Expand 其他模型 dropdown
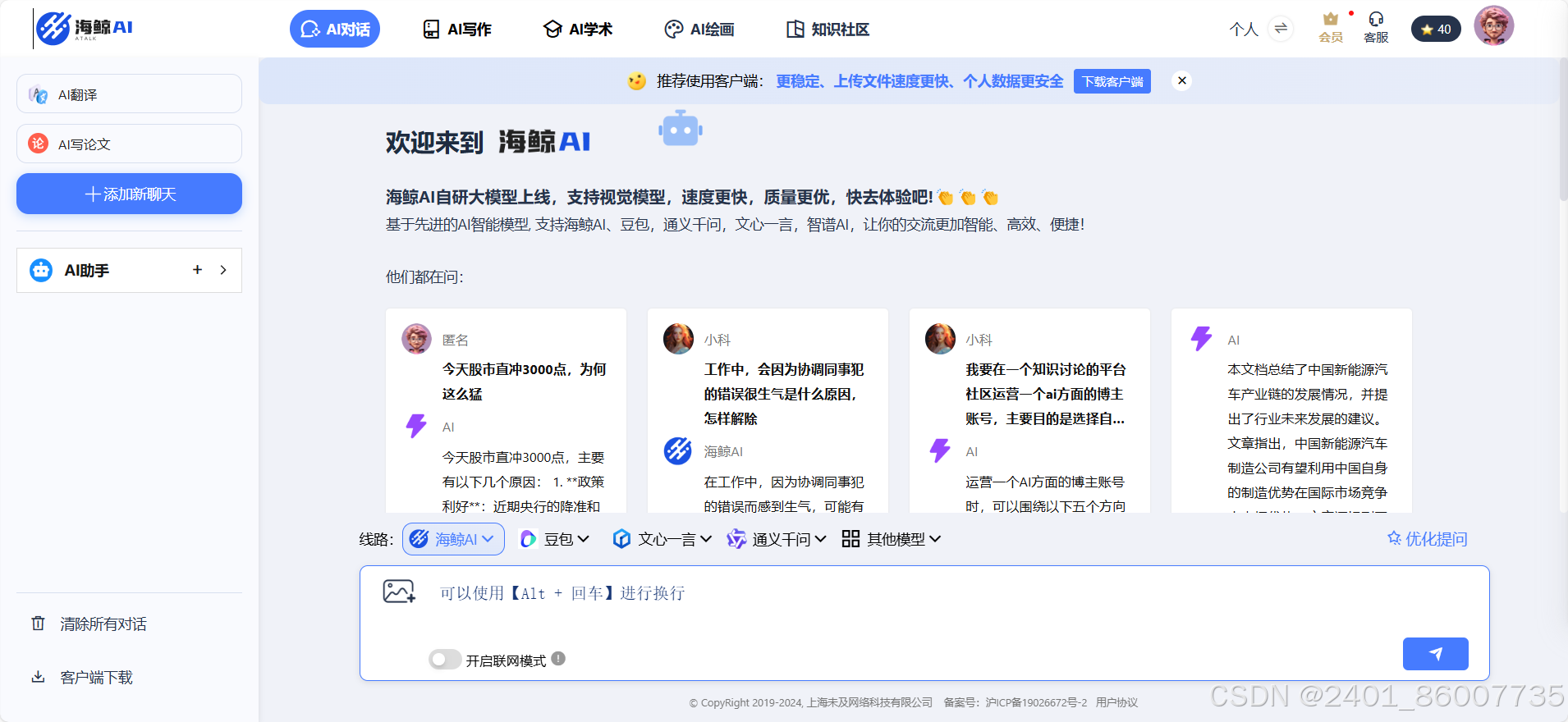Screen dimensions: 1568x722 [x=892, y=539]
